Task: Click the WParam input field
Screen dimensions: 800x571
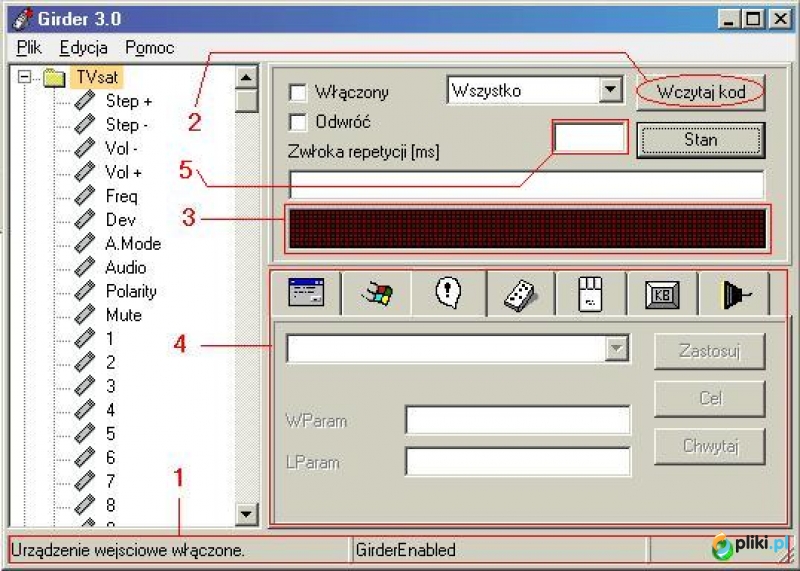Action: point(517,420)
